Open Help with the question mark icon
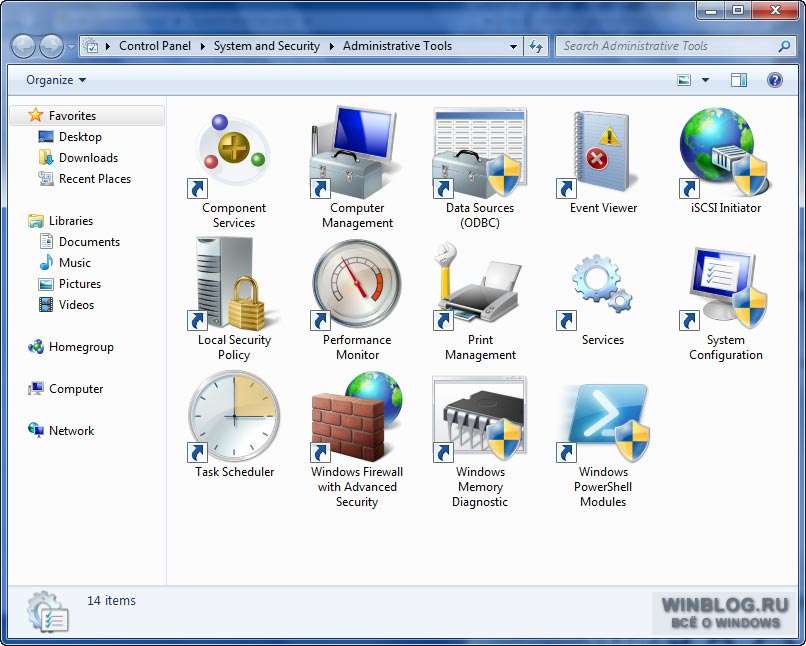Viewport: 806px width, 646px height. coord(775,80)
